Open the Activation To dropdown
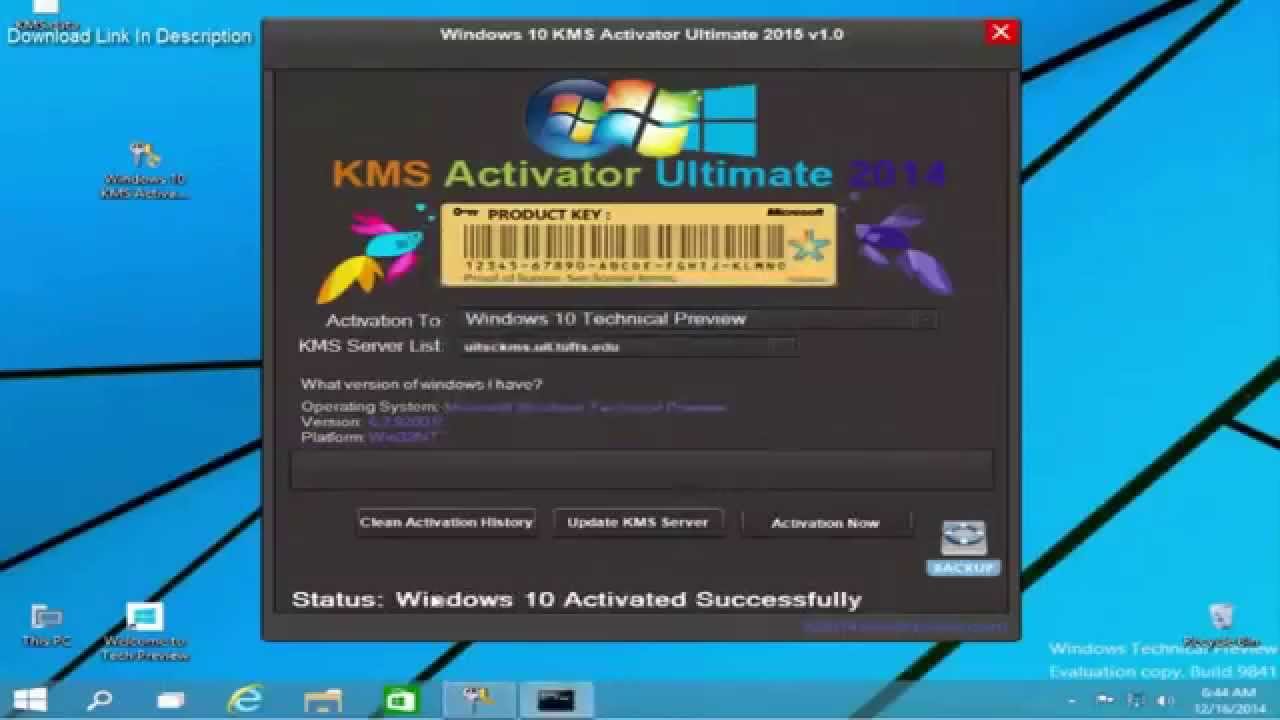Screen dimensions: 1280x720 pos(698,320)
